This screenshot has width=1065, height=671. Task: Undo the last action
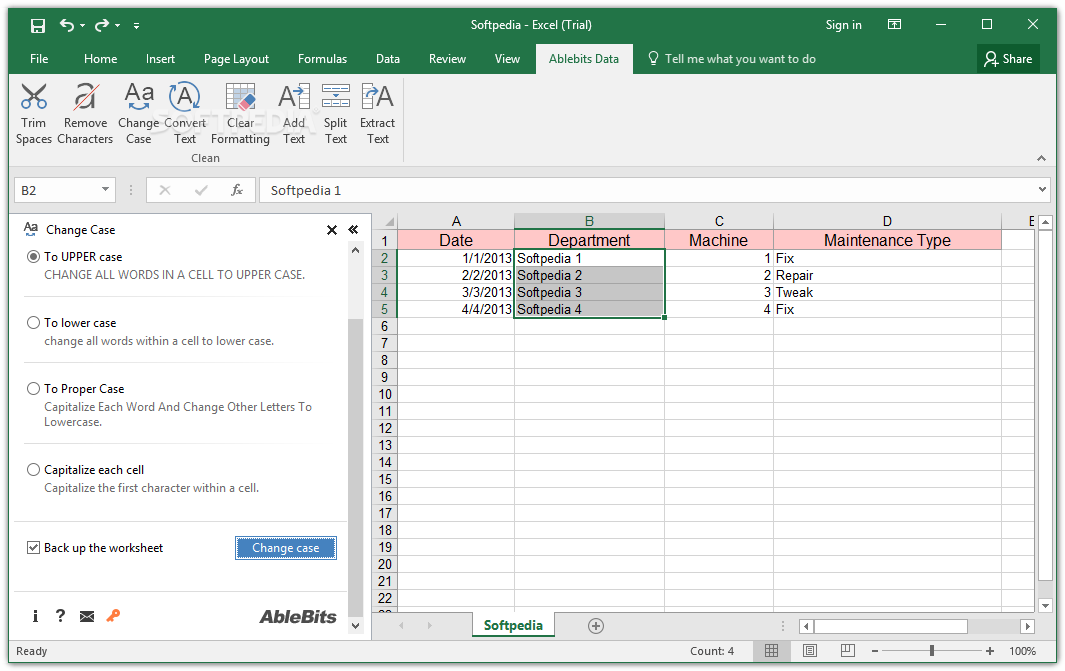pyautogui.click(x=67, y=25)
